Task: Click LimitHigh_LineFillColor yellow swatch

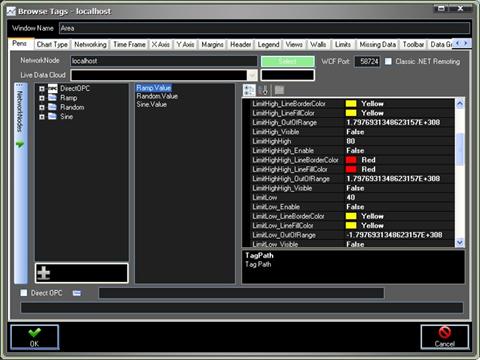Action: pos(351,113)
